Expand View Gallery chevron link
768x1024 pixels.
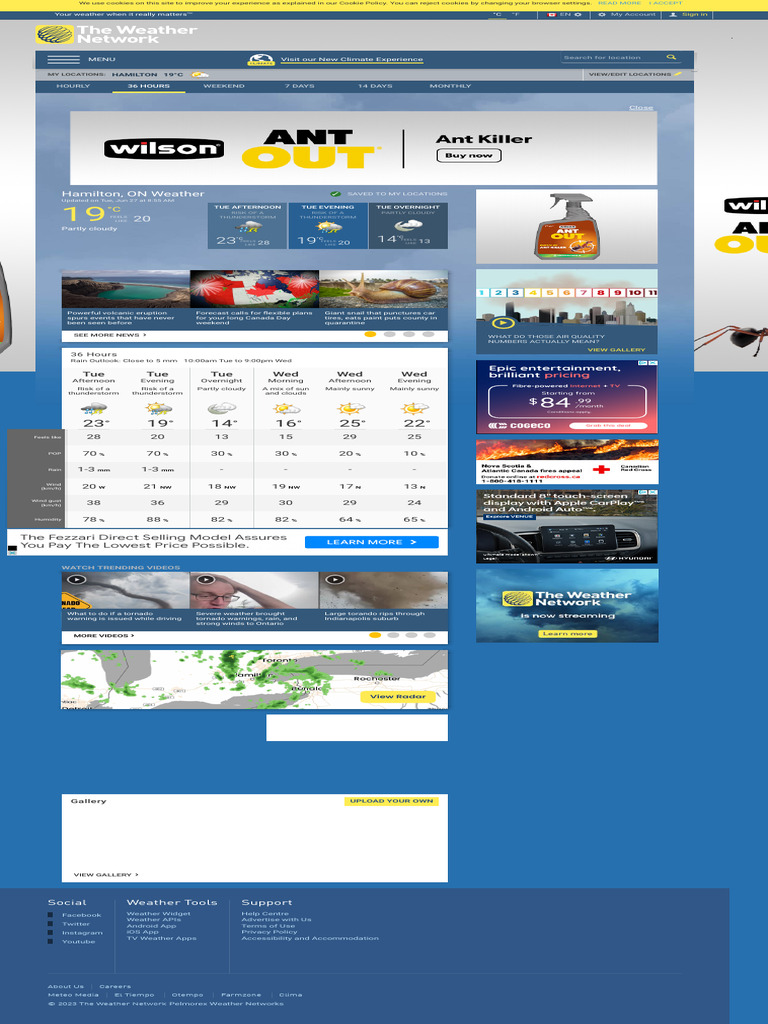(106, 874)
